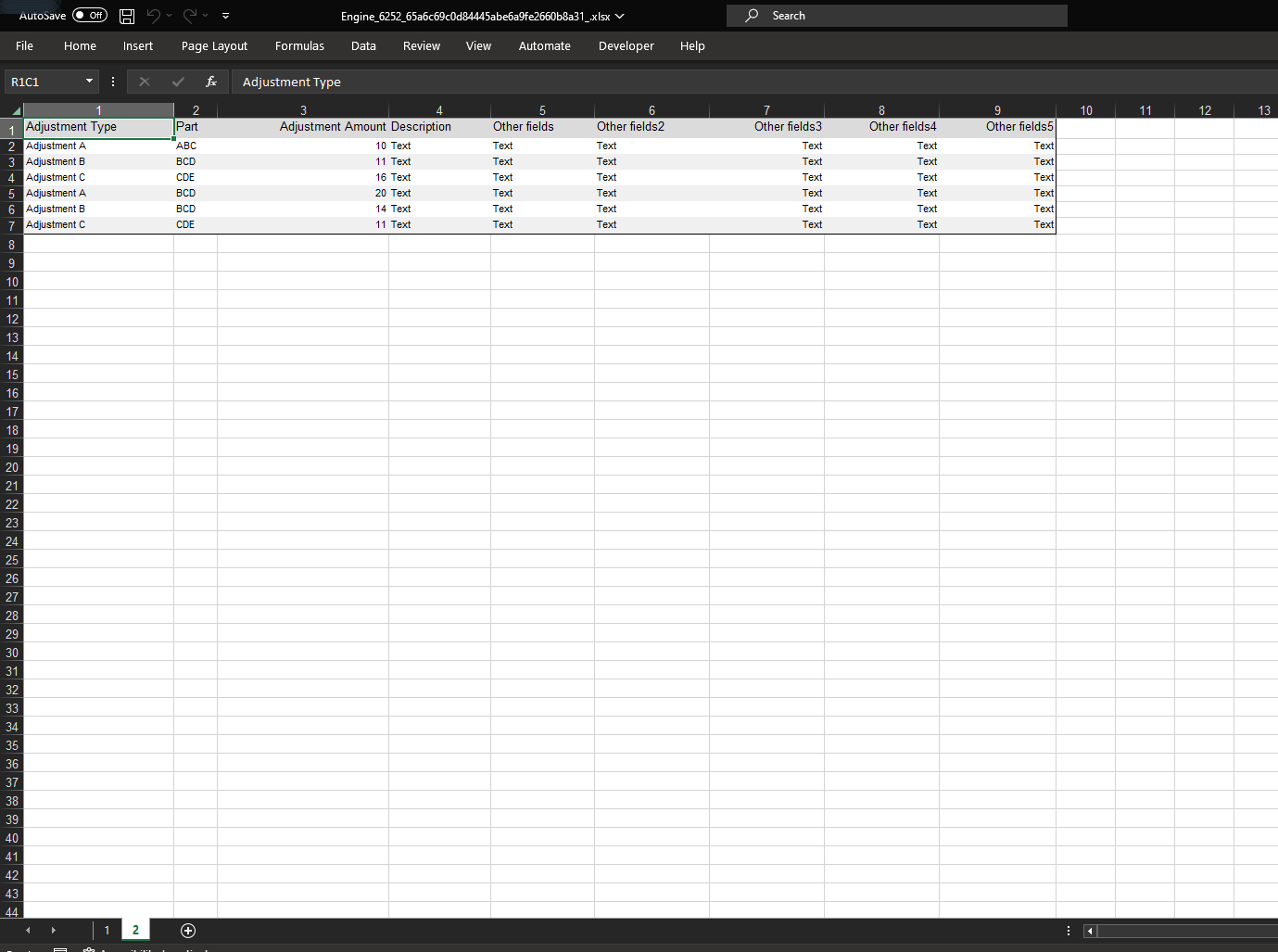The width and height of the screenshot is (1278, 952).
Task: Select the cell containing Adjustment Amount header
Action: coord(303,127)
